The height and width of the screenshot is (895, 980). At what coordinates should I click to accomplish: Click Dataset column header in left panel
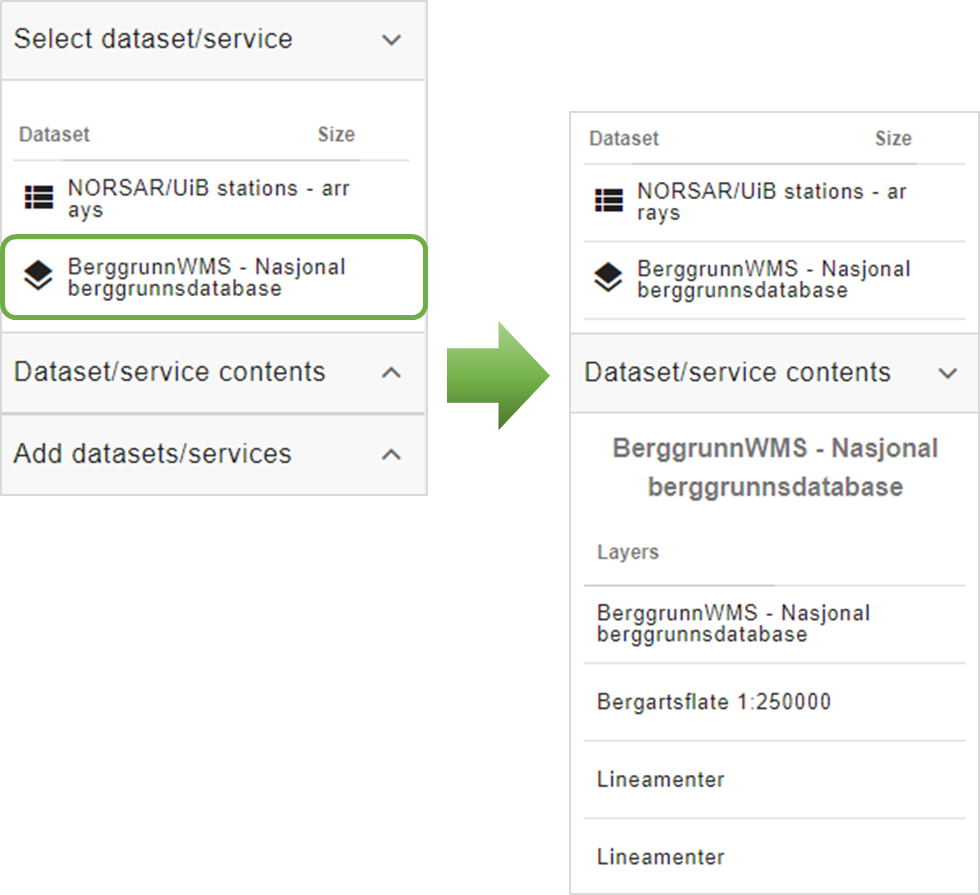[54, 134]
